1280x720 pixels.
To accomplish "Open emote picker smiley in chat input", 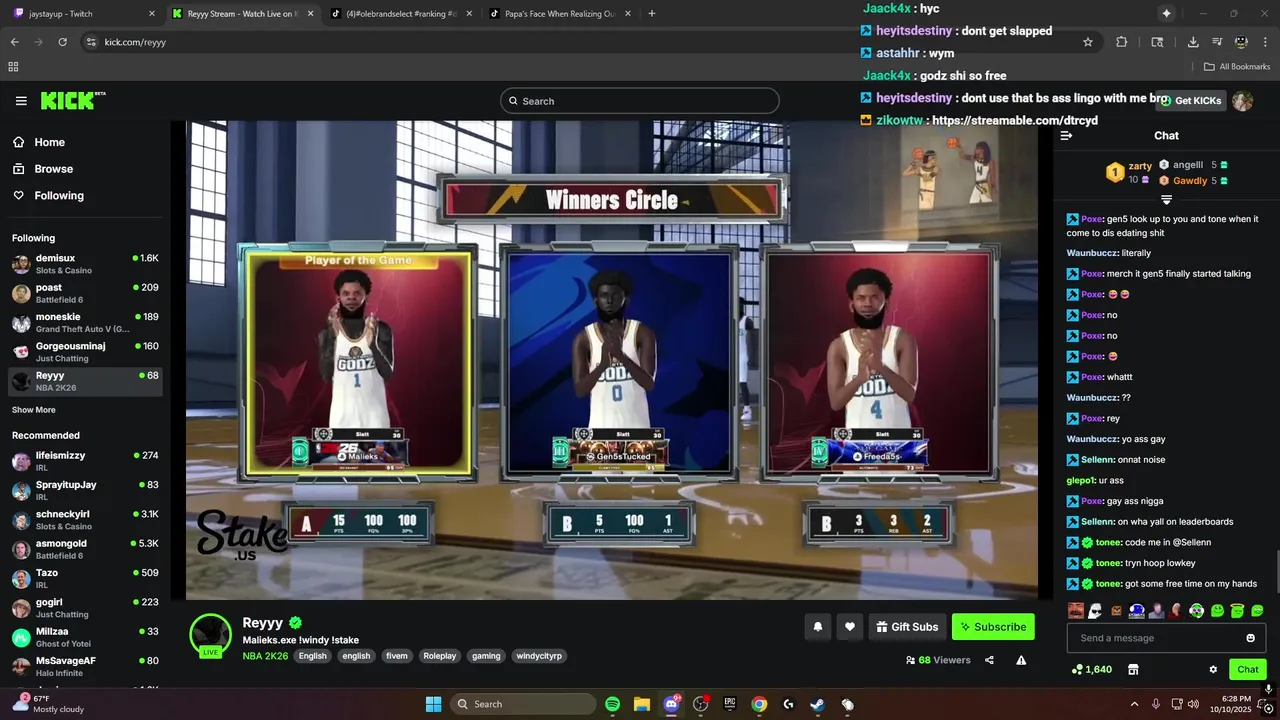I will [x=1250, y=638].
